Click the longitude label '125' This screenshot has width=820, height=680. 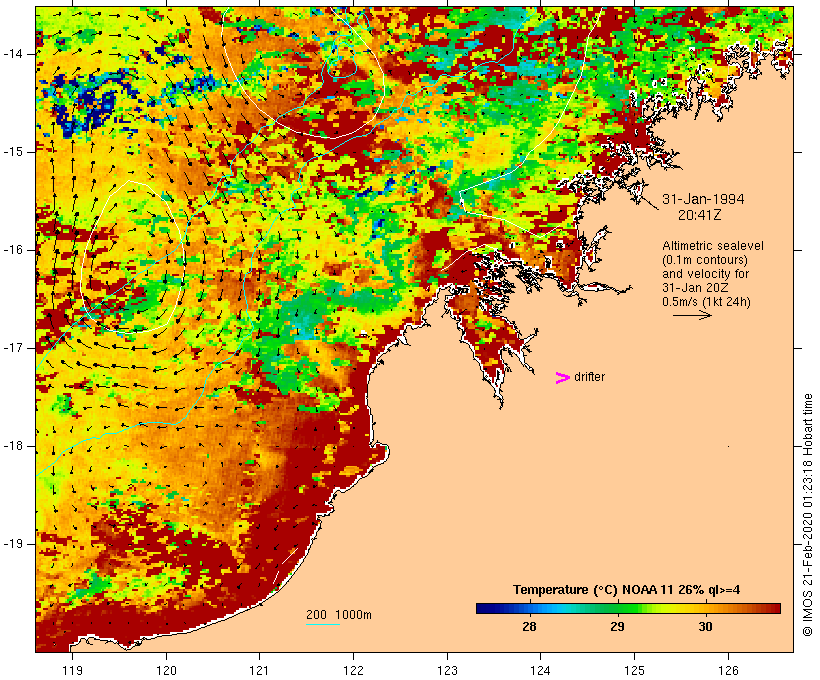click(x=634, y=670)
